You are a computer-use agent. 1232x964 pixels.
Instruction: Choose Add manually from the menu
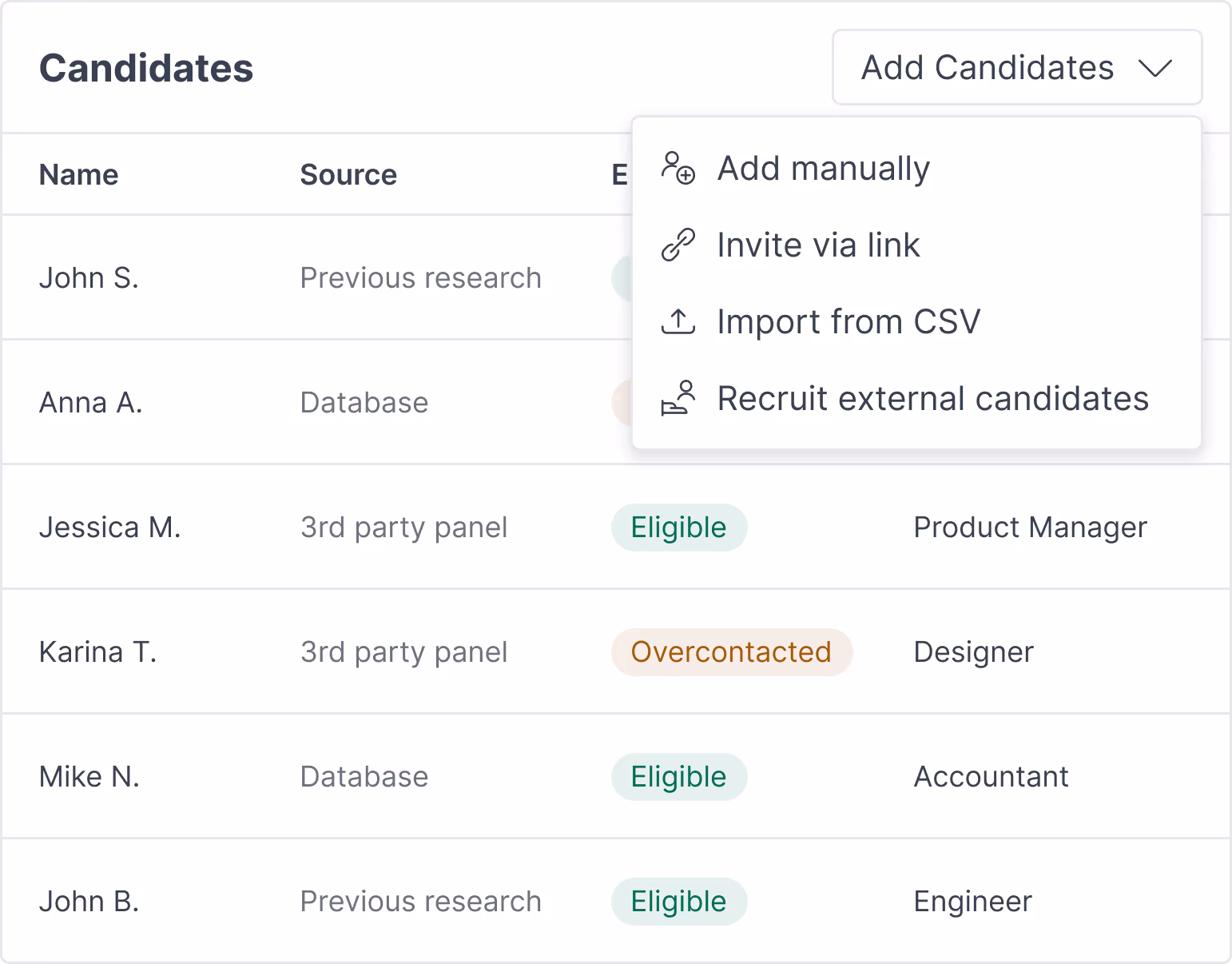(x=824, y=169)
